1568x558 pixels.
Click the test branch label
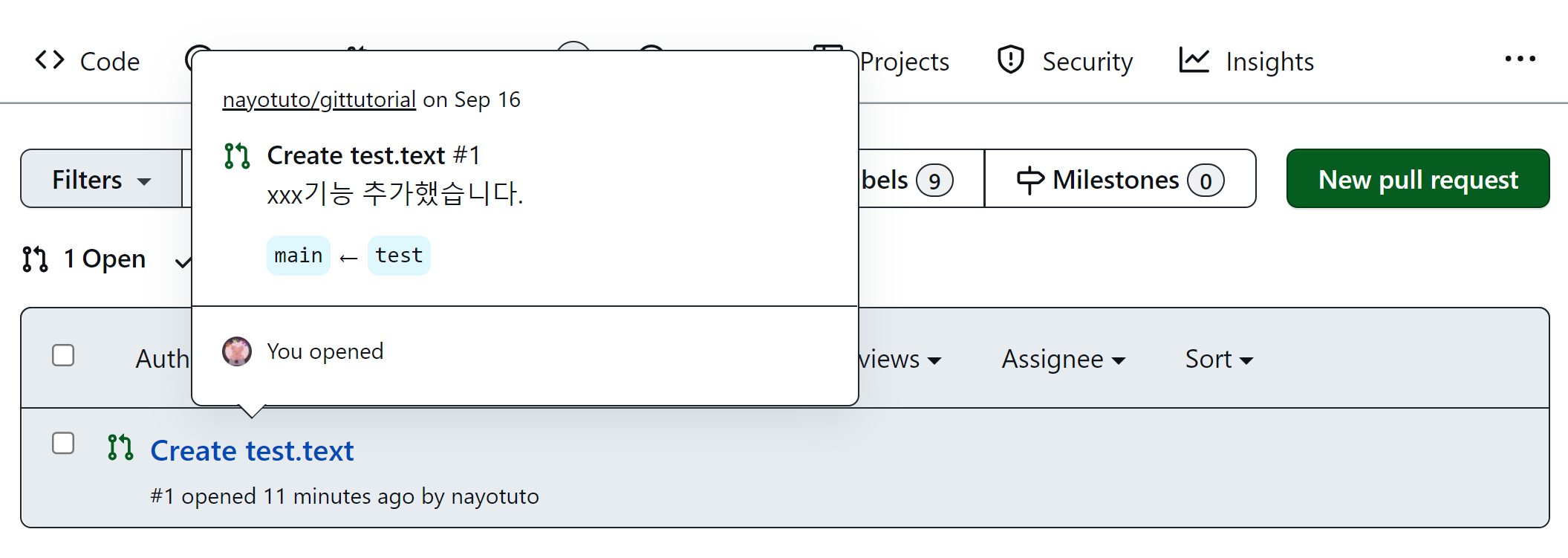pyautogui.click(x=399, y=256)
